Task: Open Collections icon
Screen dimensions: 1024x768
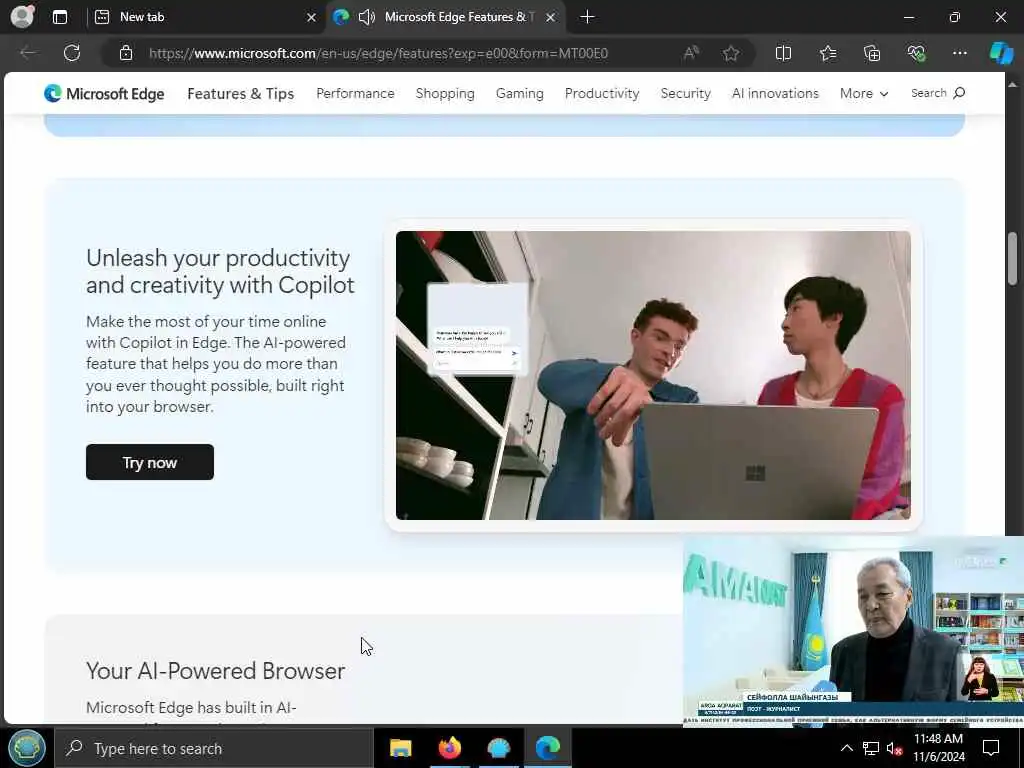Action: [x=872, y=53]
